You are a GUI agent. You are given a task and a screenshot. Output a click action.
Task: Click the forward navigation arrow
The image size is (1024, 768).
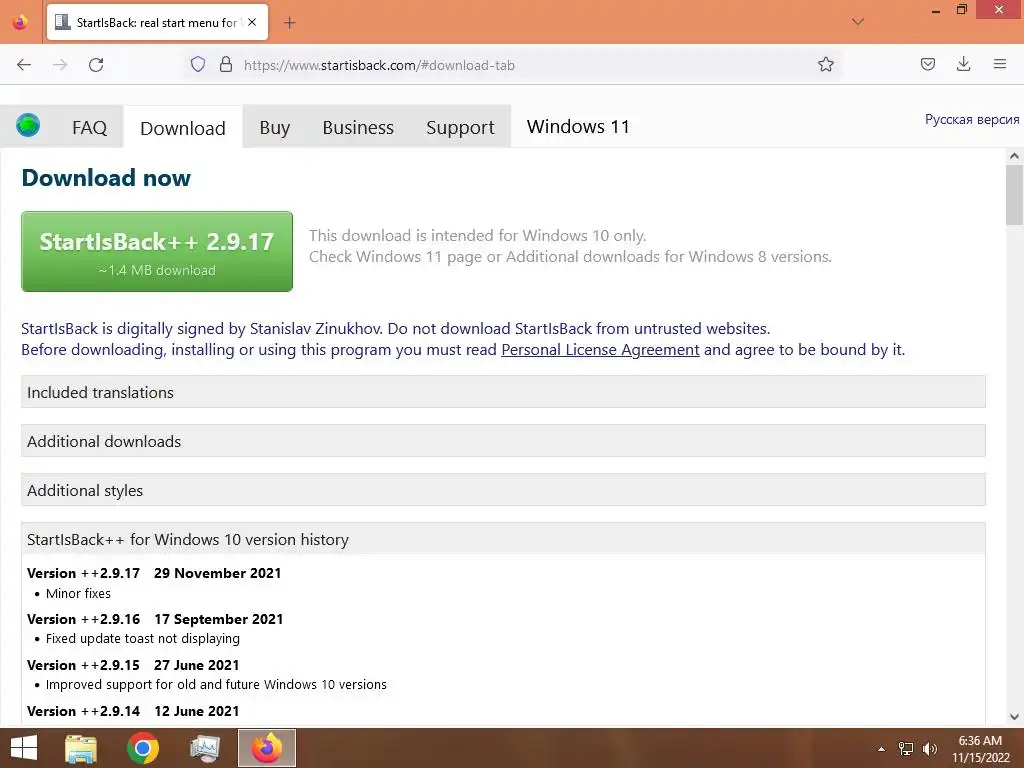pyautogui.click(x=60, y=65)
